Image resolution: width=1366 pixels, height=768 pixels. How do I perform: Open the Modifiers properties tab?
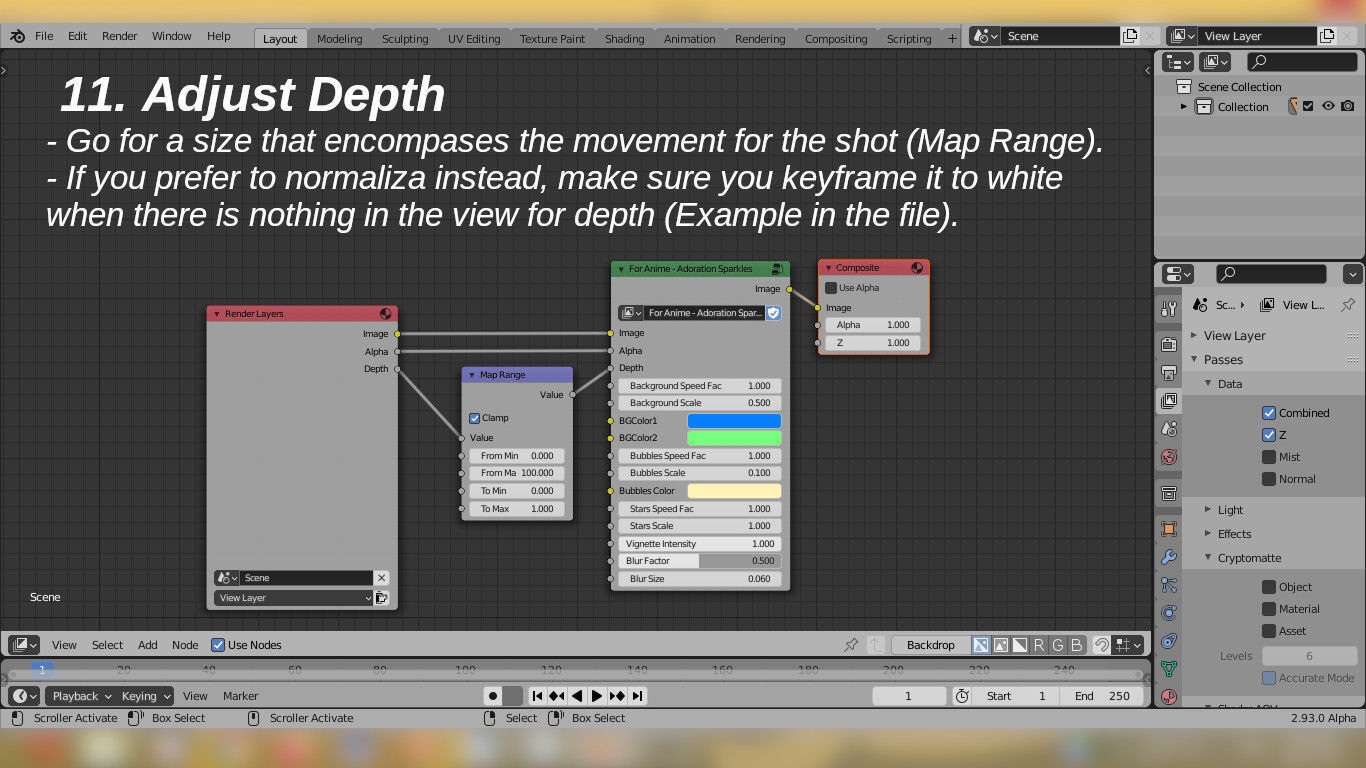point(1168,556)
